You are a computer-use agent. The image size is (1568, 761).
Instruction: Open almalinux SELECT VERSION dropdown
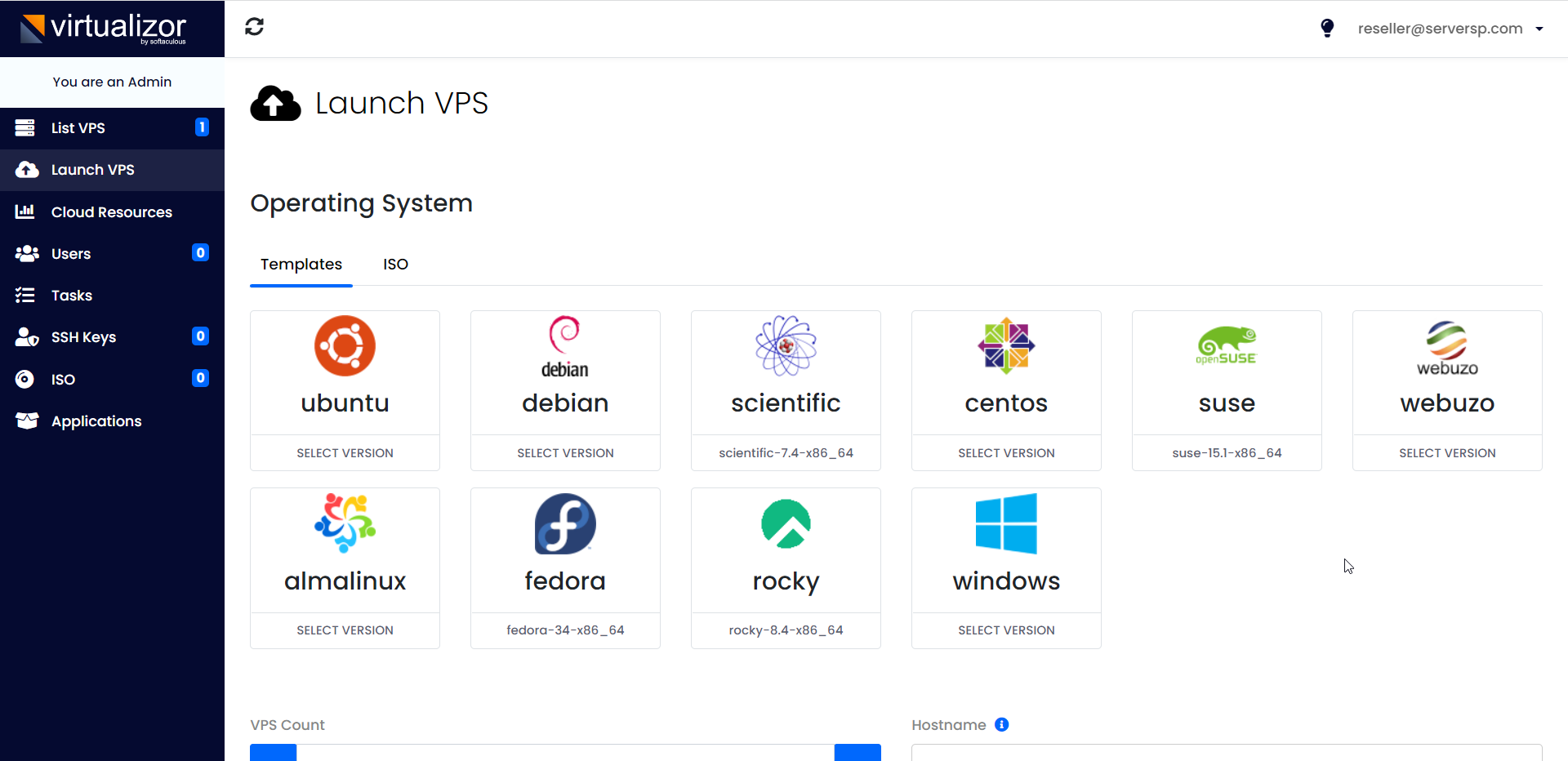(345, 630)
